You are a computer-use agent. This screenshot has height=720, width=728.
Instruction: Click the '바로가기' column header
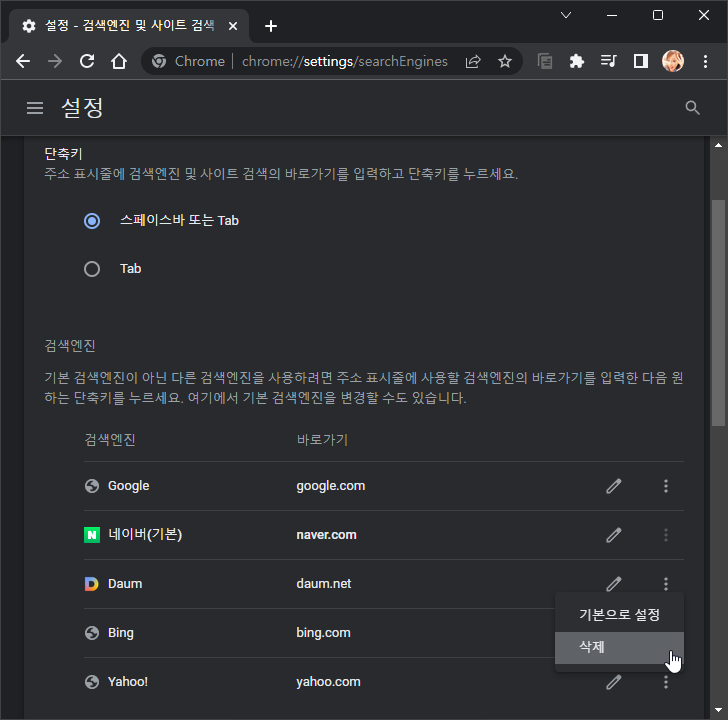322,440
